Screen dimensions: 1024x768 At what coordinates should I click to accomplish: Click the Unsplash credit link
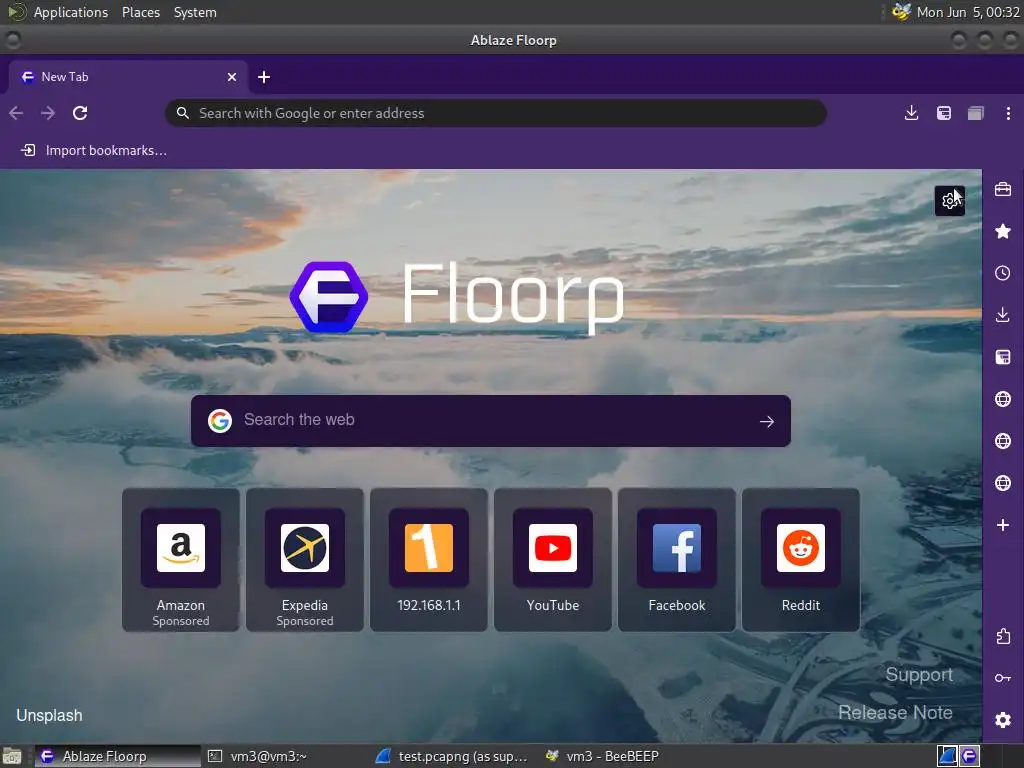(50, 715)
